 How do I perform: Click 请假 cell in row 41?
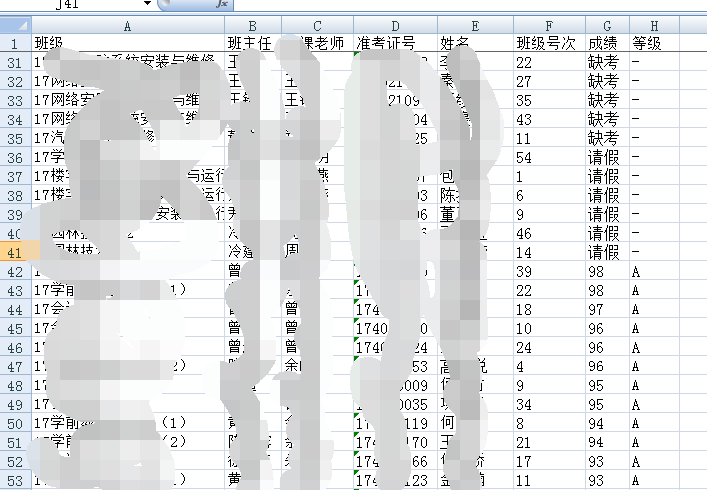(x=607, y=252)
